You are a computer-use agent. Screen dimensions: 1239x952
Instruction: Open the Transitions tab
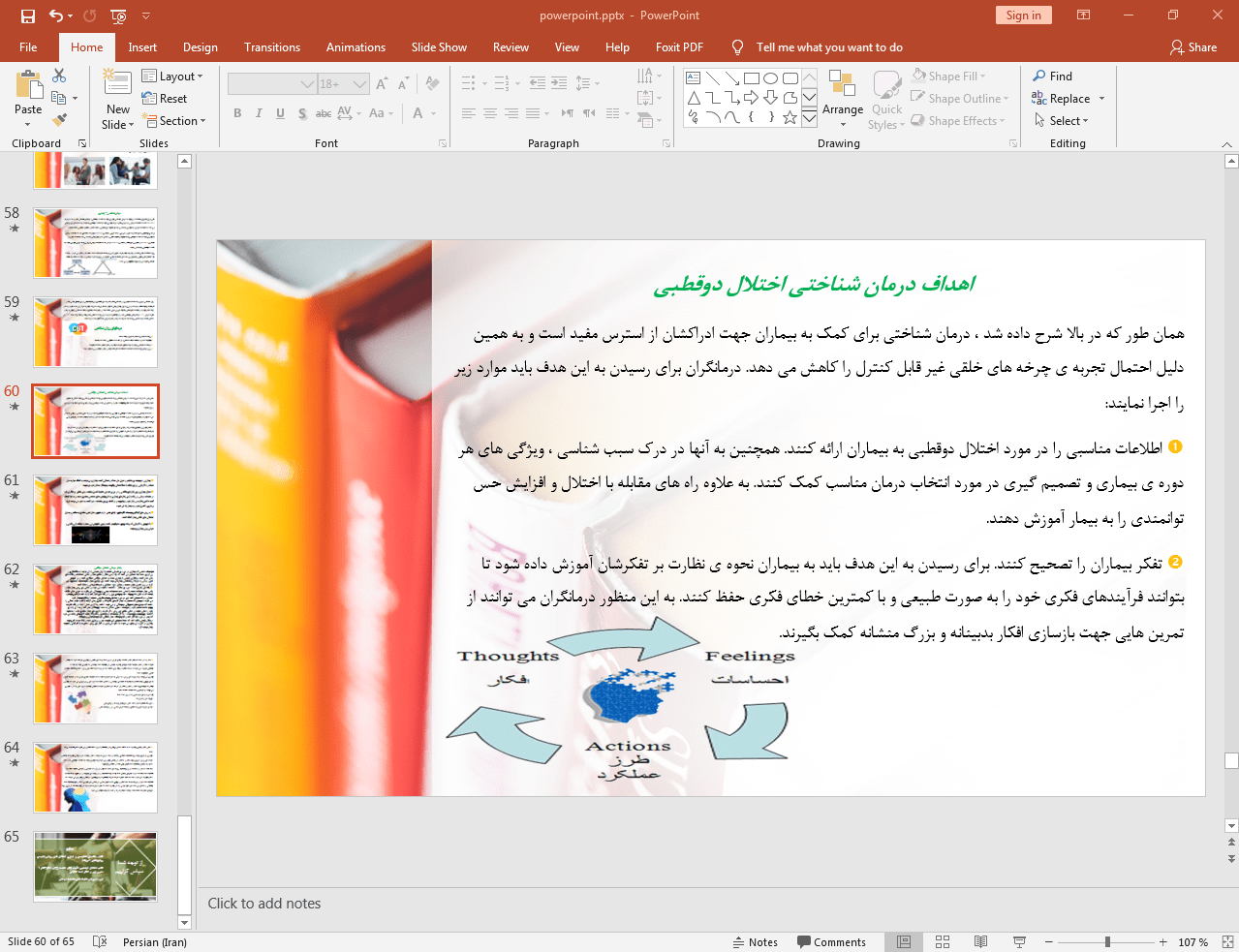pos(272,47)
